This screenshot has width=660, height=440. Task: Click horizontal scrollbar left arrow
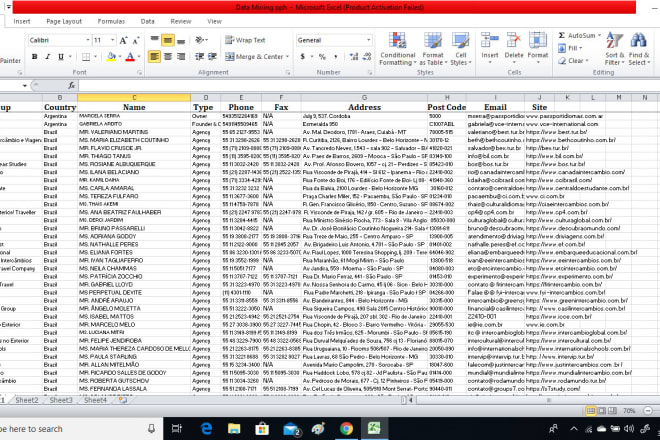pyautogui.click(x=411, y=400)
